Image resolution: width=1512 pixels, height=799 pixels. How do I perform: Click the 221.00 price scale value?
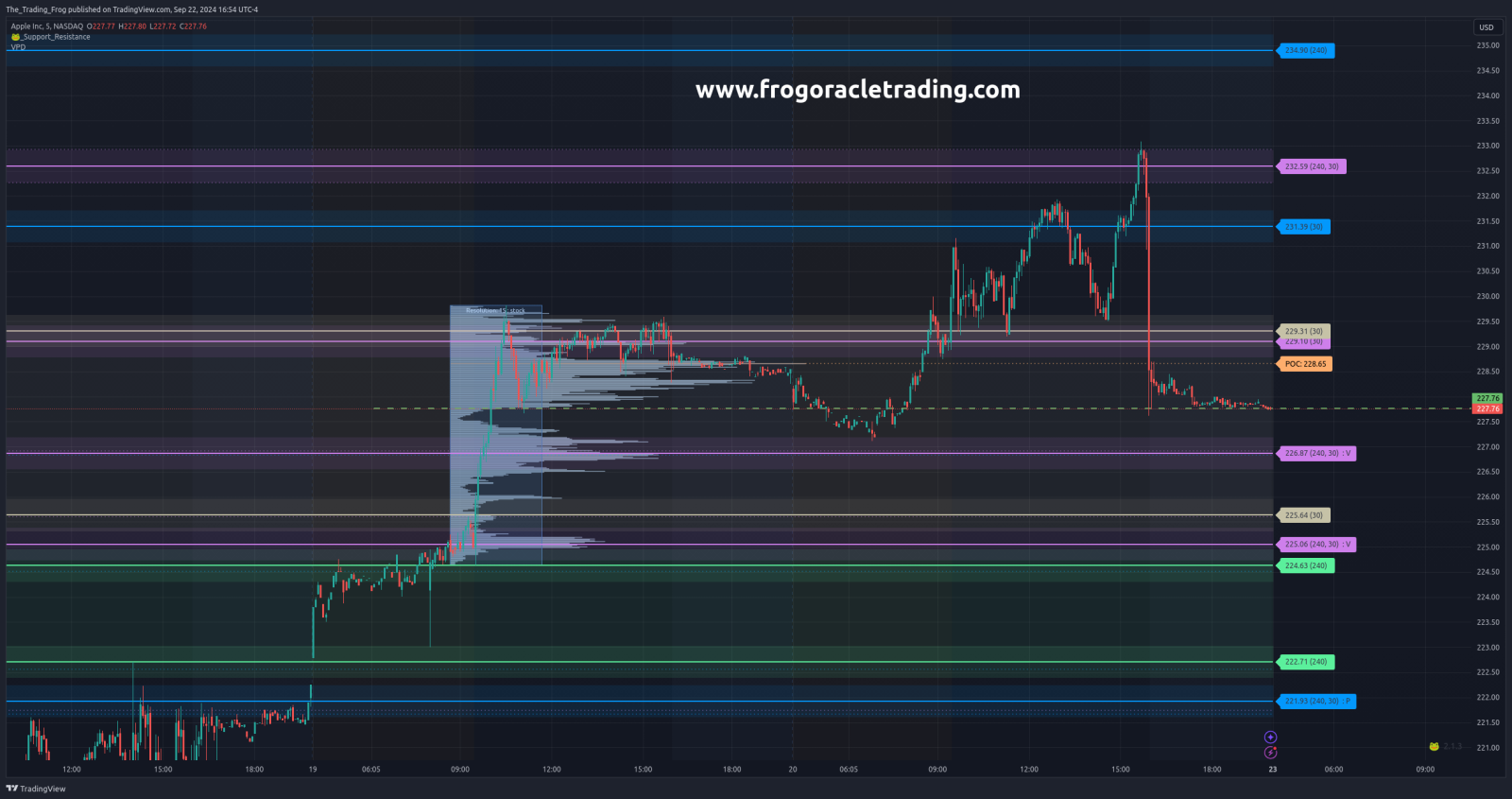[1487, 748]
